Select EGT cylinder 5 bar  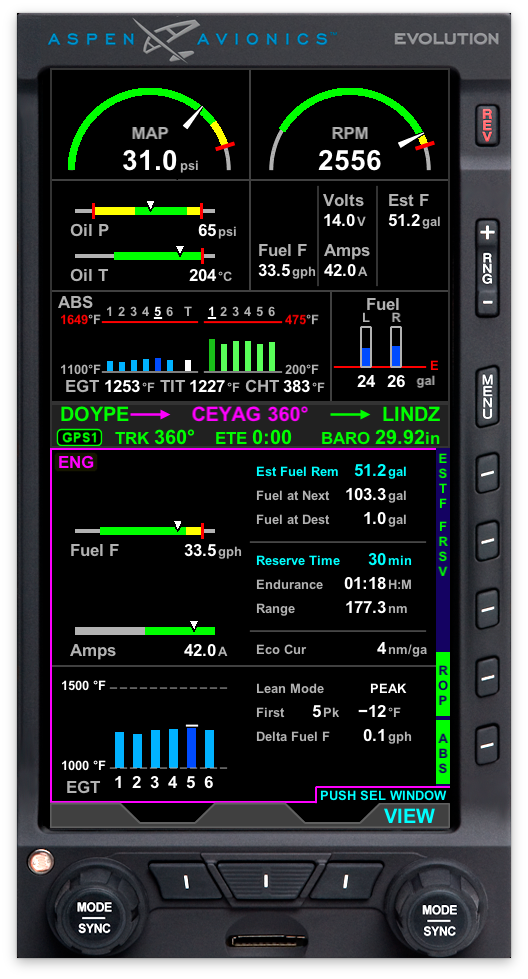192,747
